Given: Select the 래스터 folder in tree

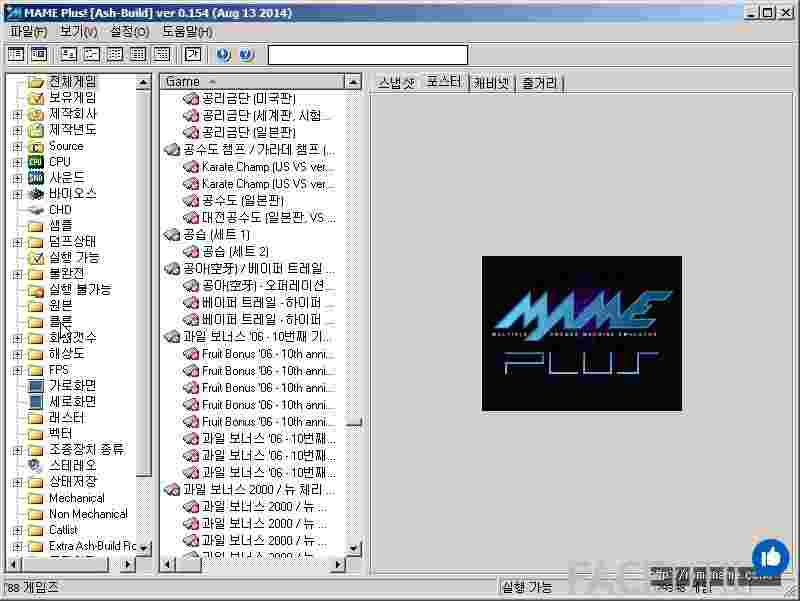Looking at the screenshot, I should click(66, 418).
